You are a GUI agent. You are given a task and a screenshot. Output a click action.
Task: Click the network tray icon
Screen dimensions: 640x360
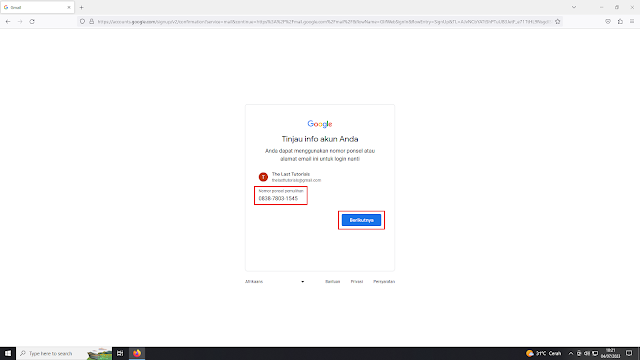pyautogui.click(x=595, y=353)
